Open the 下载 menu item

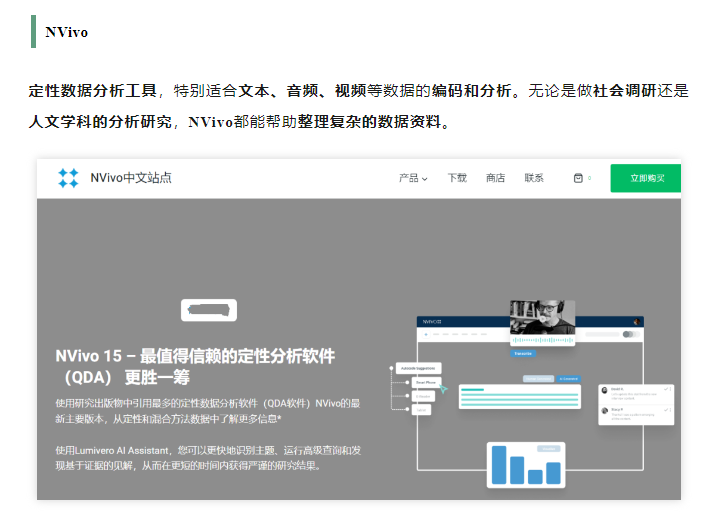pyautogui.click(x=457, y=178)
